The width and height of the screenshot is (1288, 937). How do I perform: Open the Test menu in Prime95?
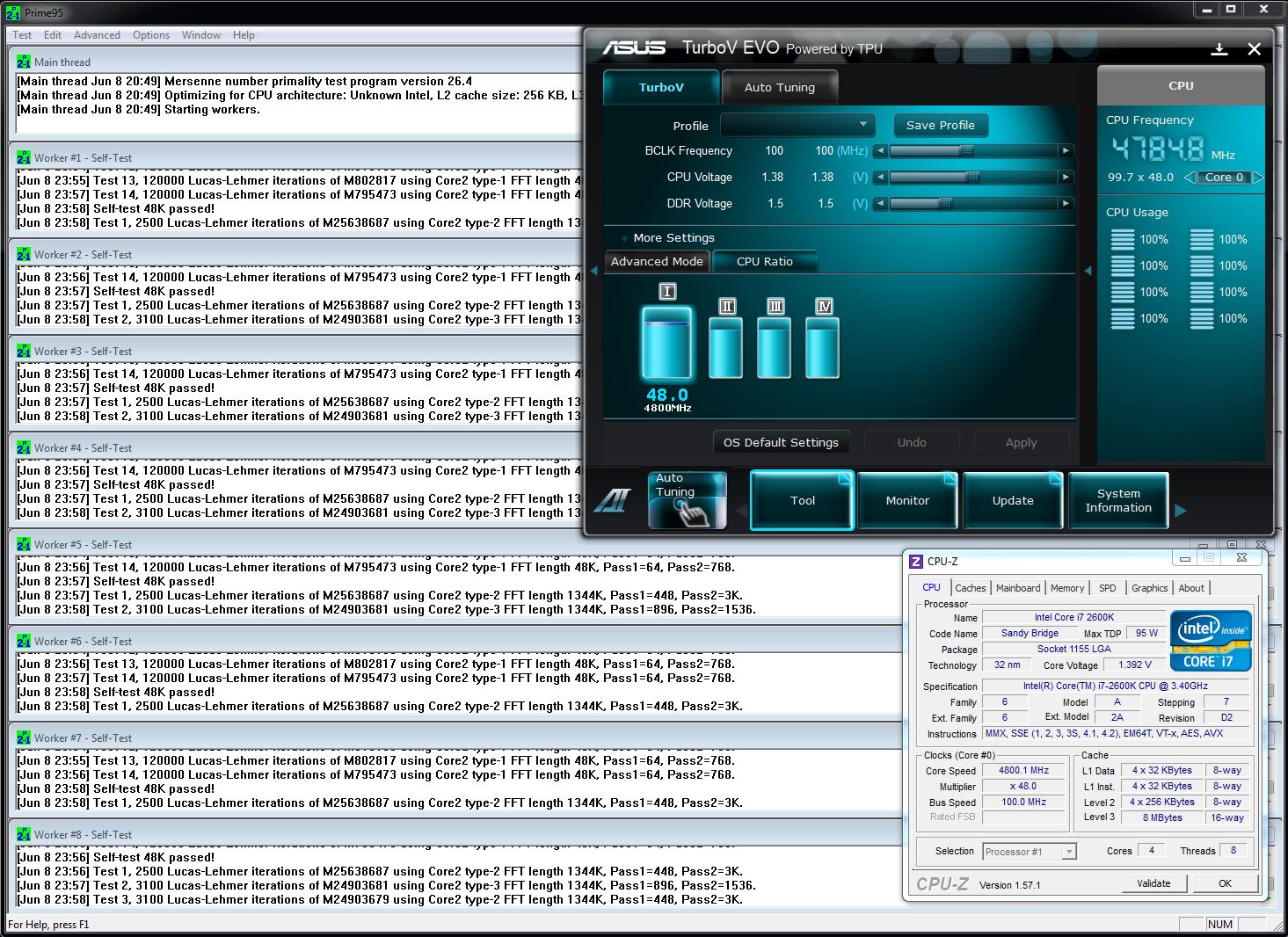coord(22,35)
